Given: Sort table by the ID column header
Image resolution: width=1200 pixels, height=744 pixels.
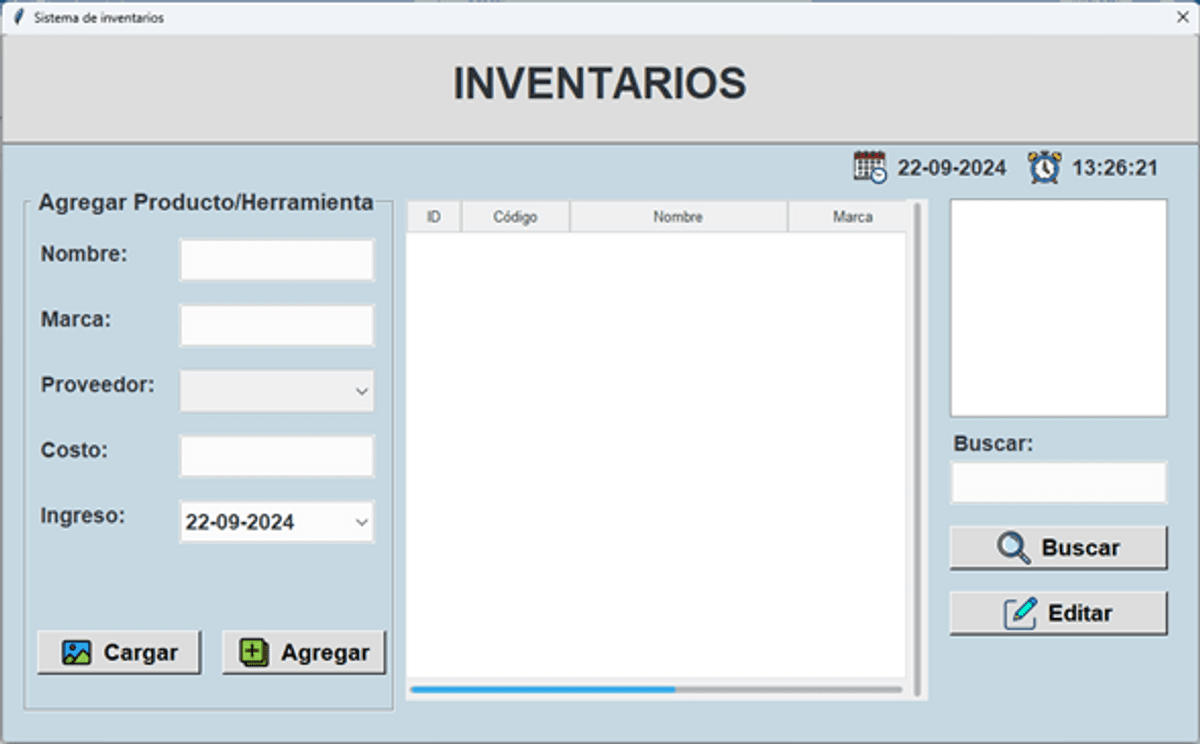Looking at the screenshot, I should [x=434, y=217].
